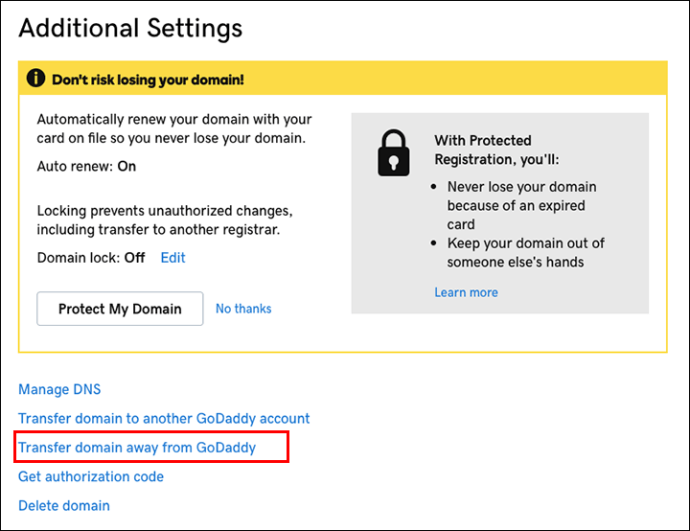Choose Transfer domain away from GoDaddy
Screen dimensions: 690x531
[137, 447]
